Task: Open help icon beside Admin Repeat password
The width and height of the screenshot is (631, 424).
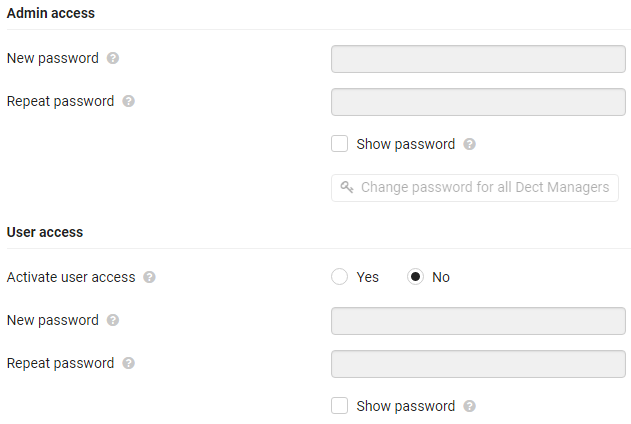Action: pos(128,101)
